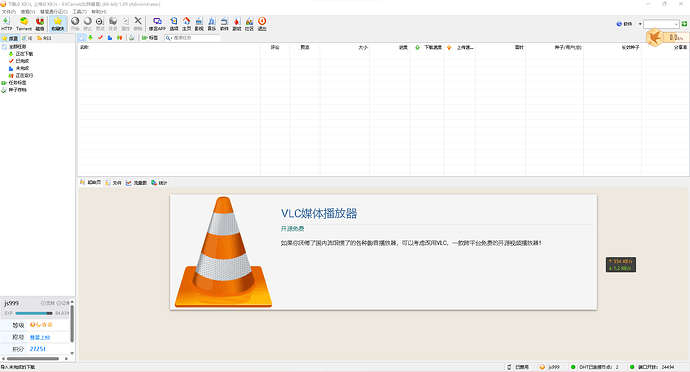Viewport: 690px width, 372px height.
Task: Switch to the Statistics bottom tab
Action: click(159, 182)
